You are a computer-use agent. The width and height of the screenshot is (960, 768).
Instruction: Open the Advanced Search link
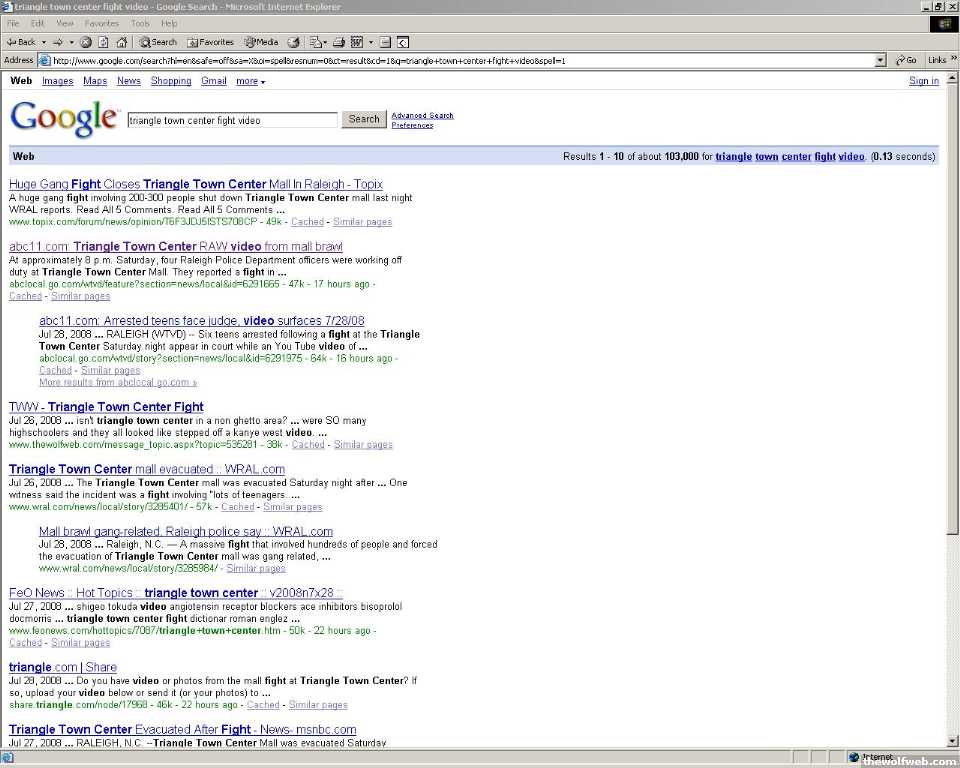(422, 115)
